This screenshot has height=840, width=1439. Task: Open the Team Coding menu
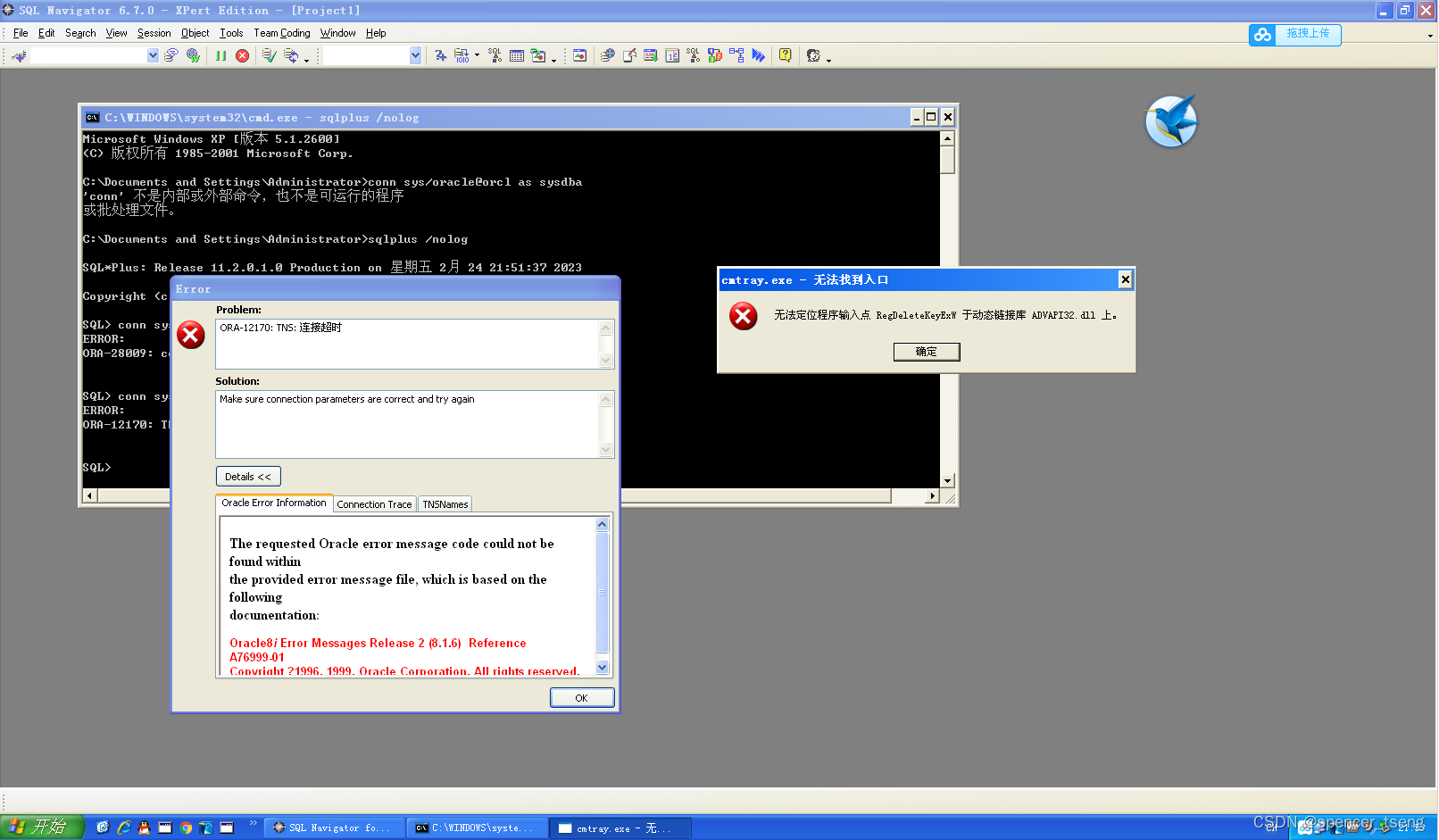pyautogui.click(x=282, y=33)
